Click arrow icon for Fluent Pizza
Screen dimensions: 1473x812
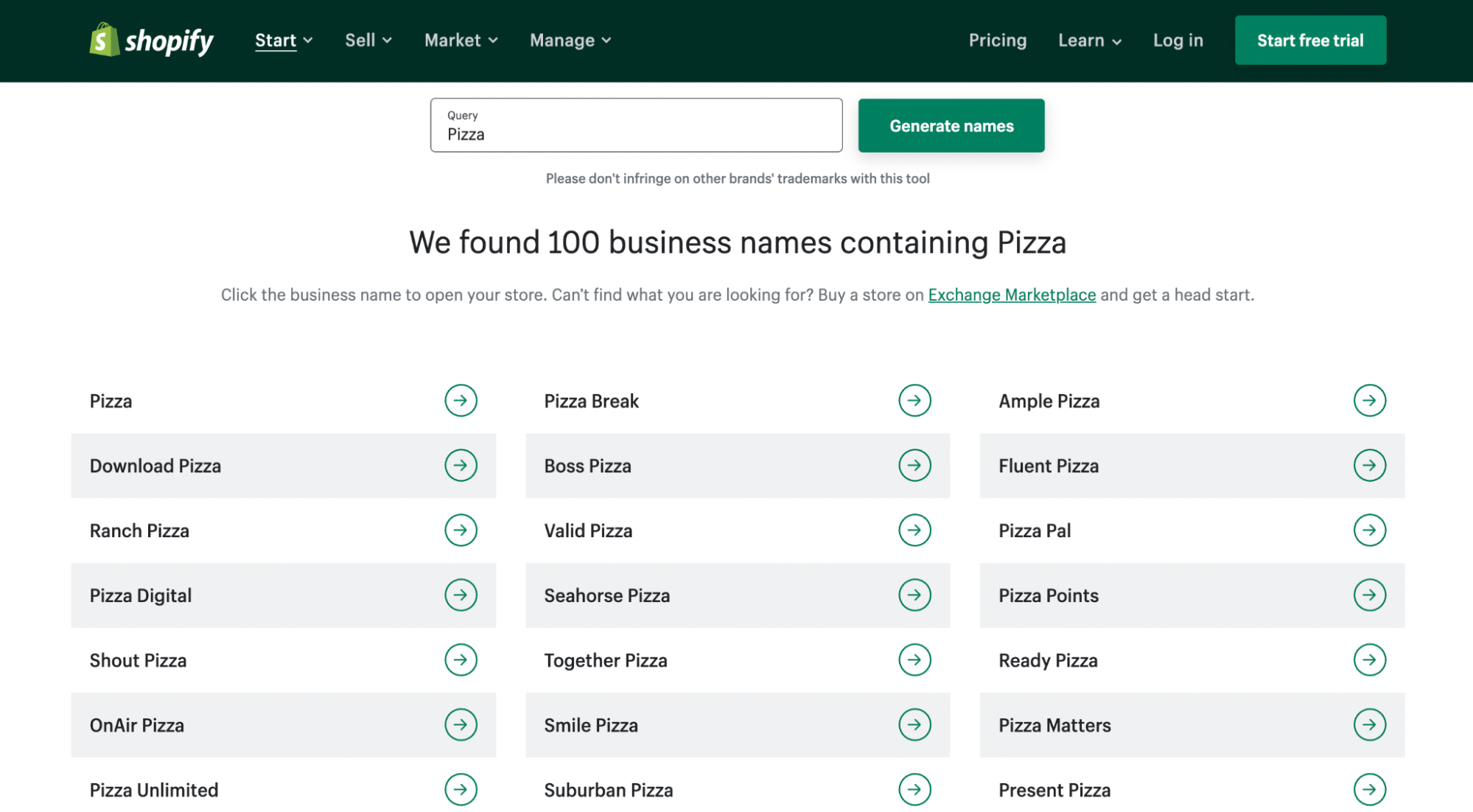click(x=1369, y=466)
